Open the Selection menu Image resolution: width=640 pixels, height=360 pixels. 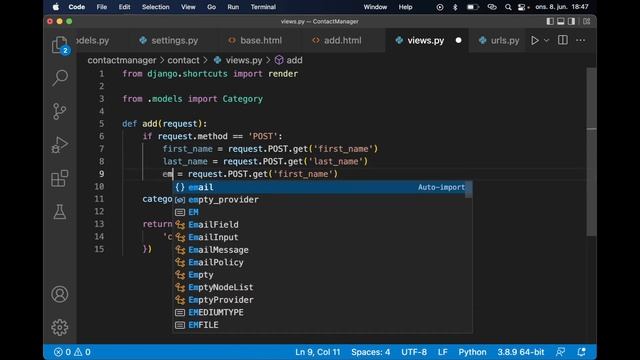[156, 7]
